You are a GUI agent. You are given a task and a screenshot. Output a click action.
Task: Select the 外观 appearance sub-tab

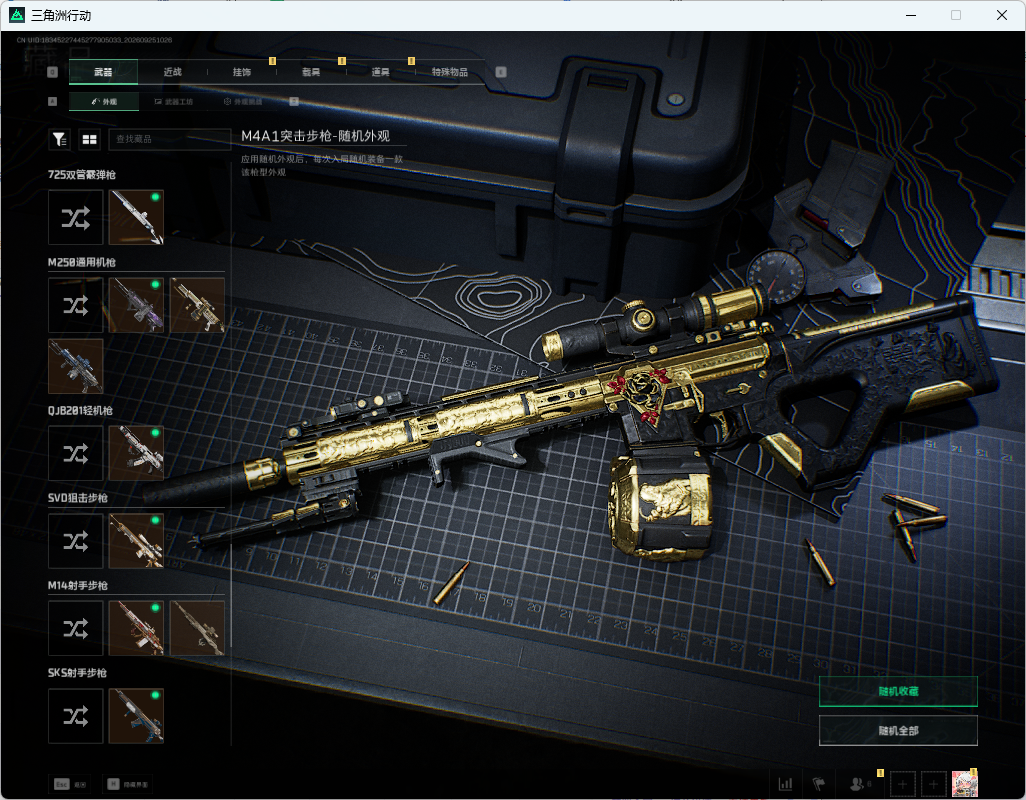pos(103,101)
